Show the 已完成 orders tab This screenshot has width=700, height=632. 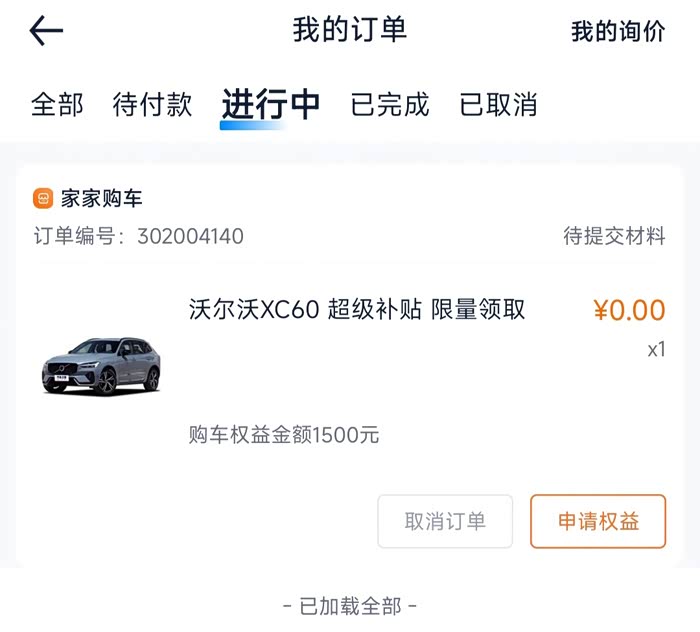389,104
